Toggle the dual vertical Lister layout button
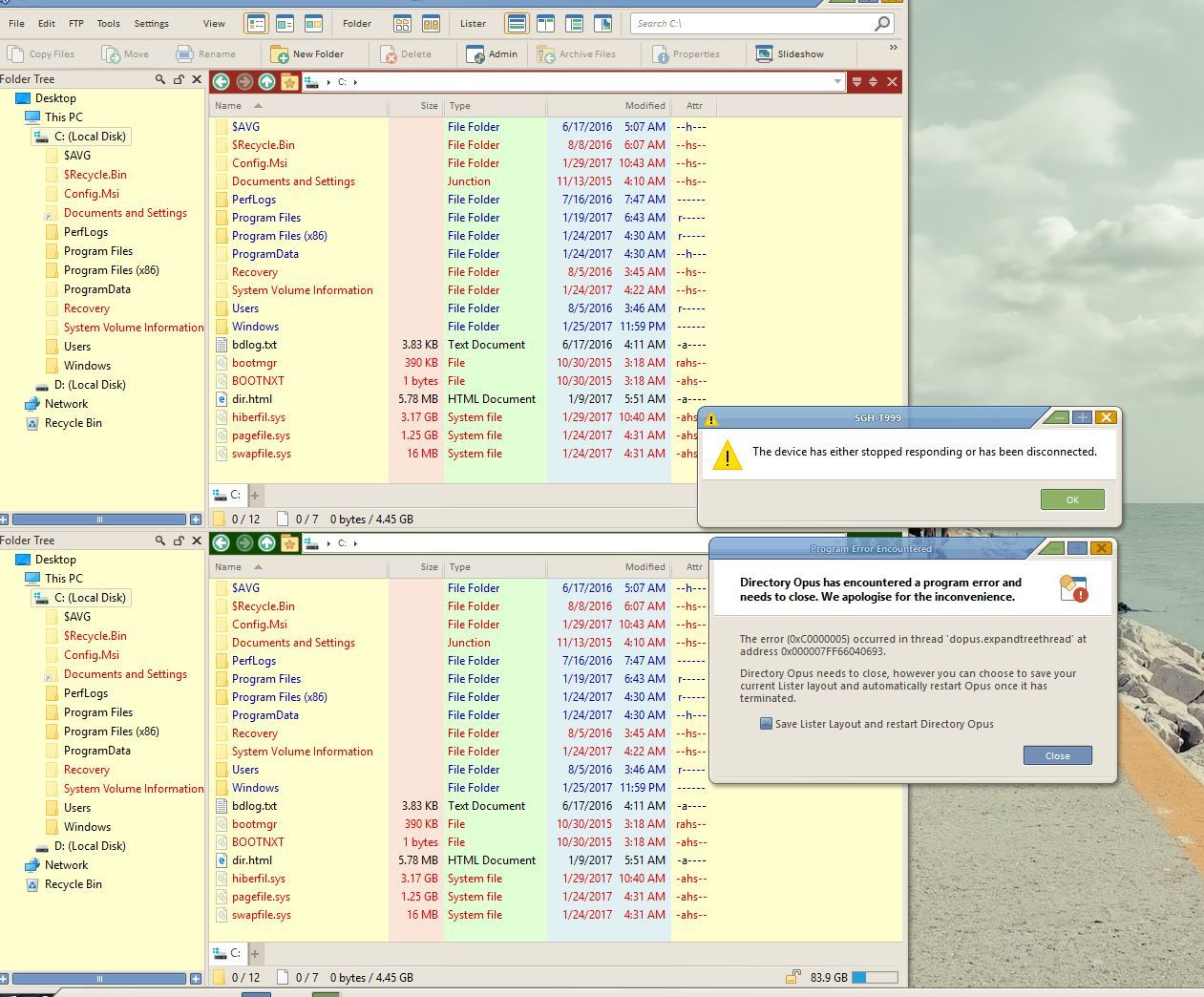Image resolution: width=1204 pixels, height=997 pixels. (545, 23)
